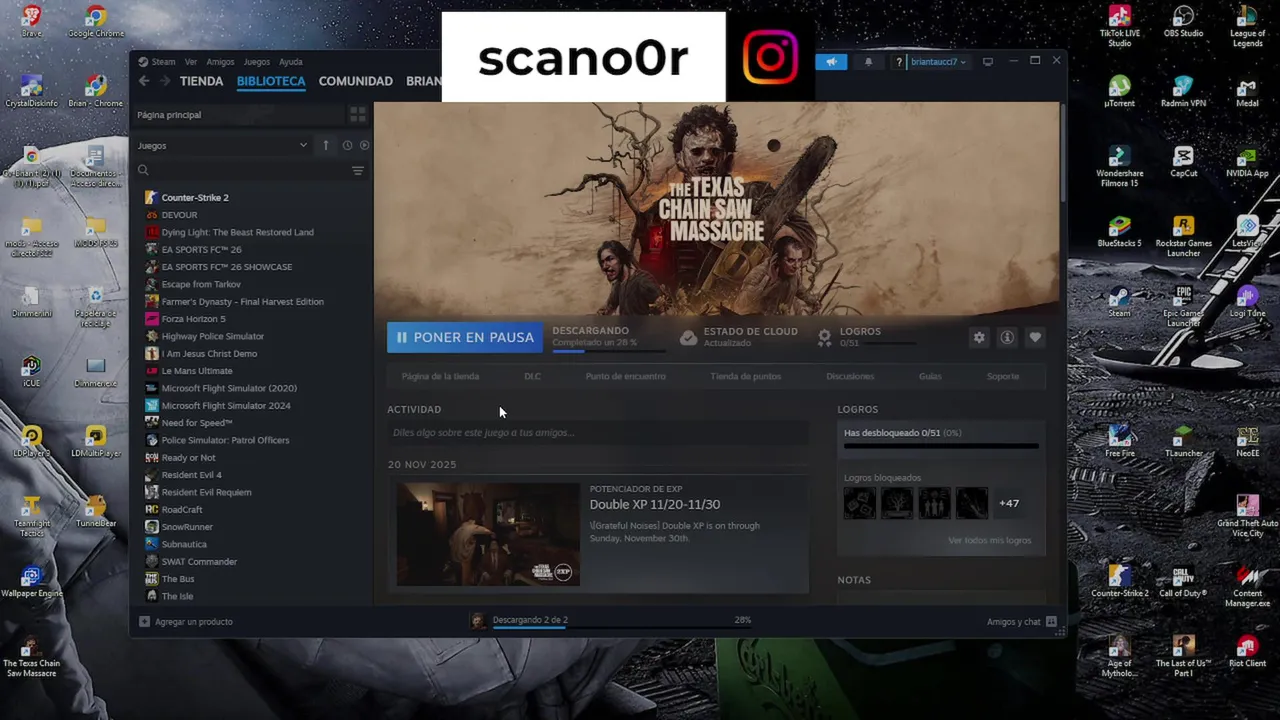Click the first locked achievement thumbnail
1280x720 pixels.
(x=860, y=503)
